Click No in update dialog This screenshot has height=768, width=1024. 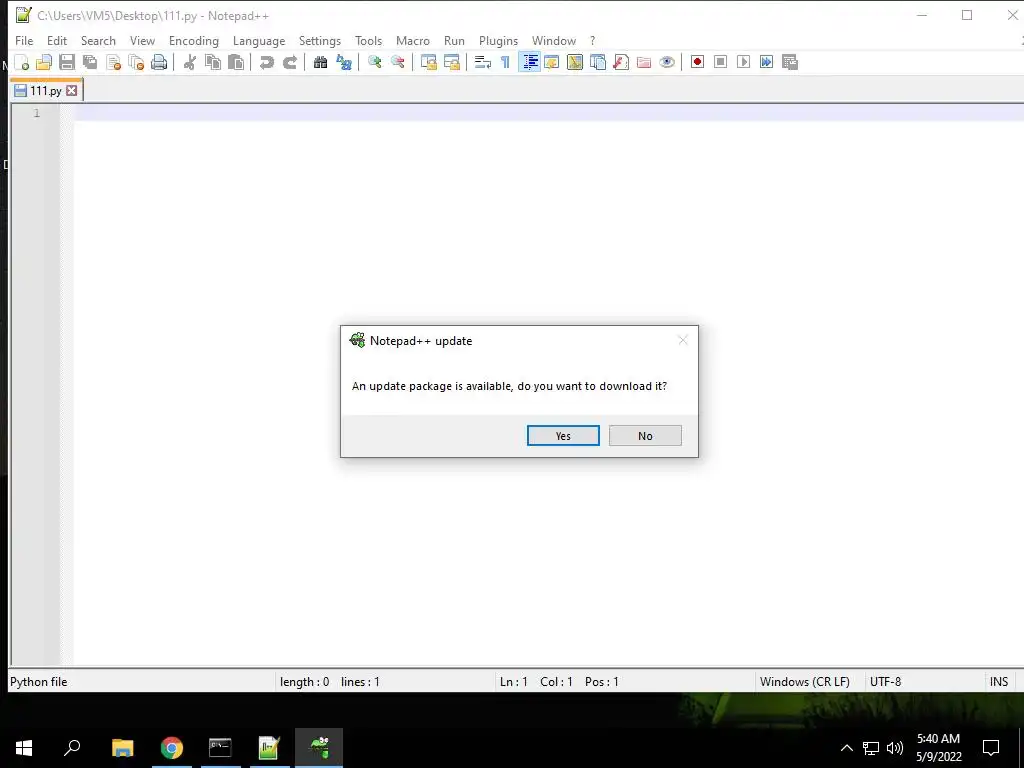click(x=645, y=436)
